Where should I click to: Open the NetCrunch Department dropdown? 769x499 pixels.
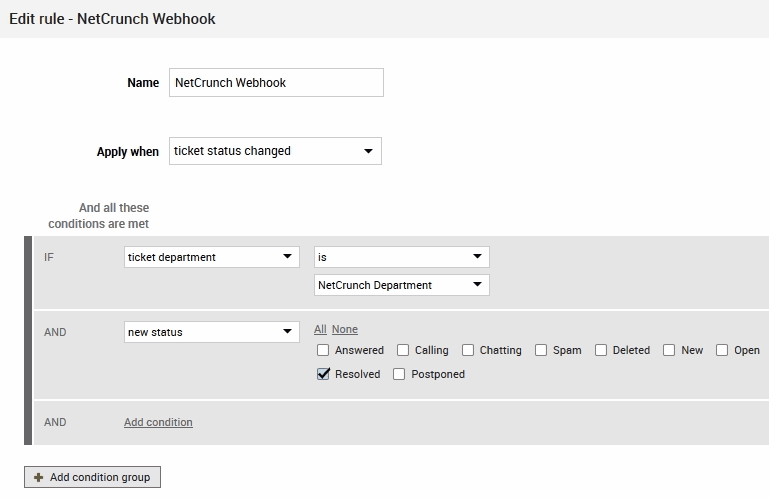[401, 285]
